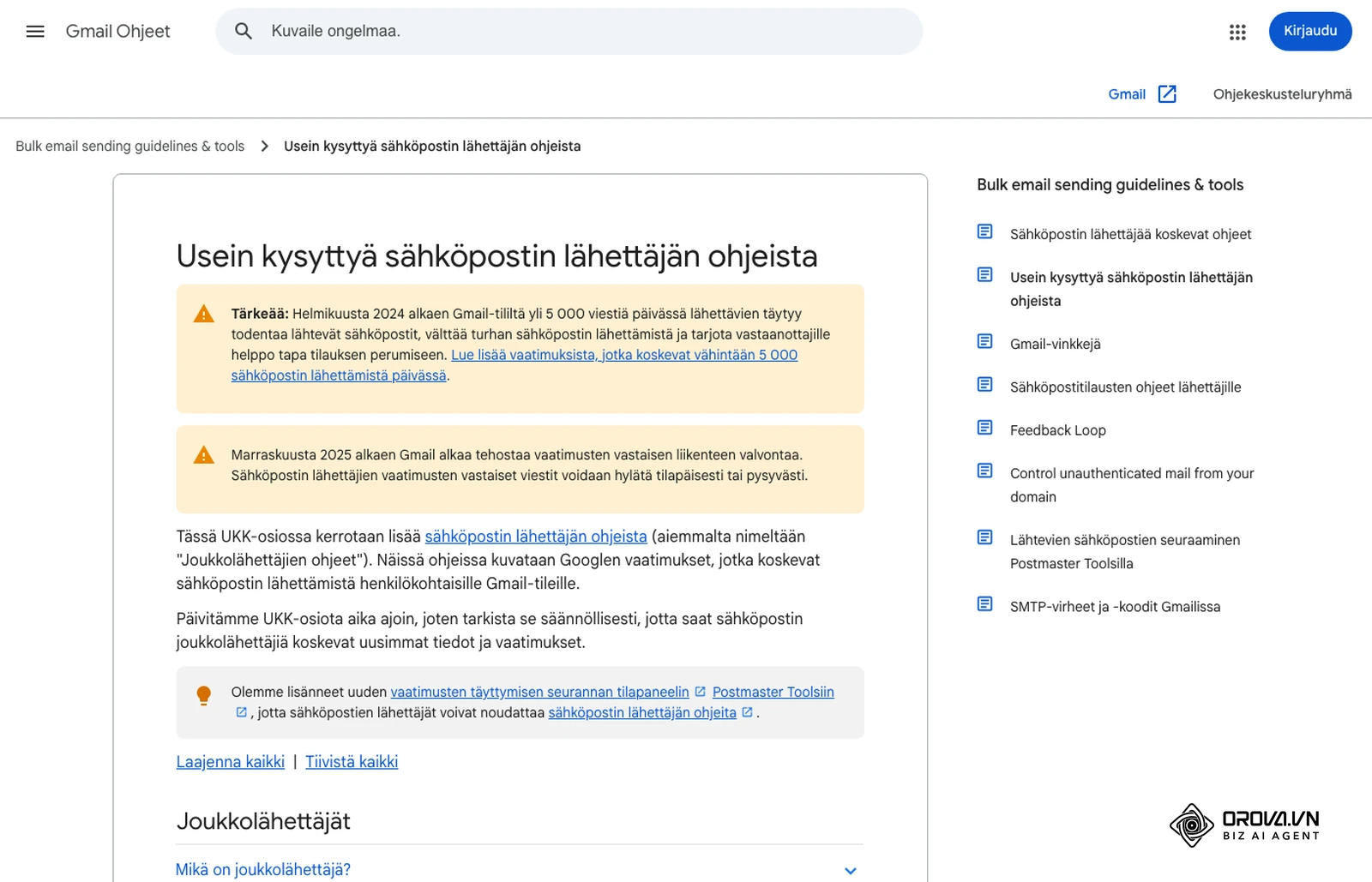This screenshot has width=1372, height=882.
Task: Click the Gmail external link icon
Action: click(x=1167, y=94)
